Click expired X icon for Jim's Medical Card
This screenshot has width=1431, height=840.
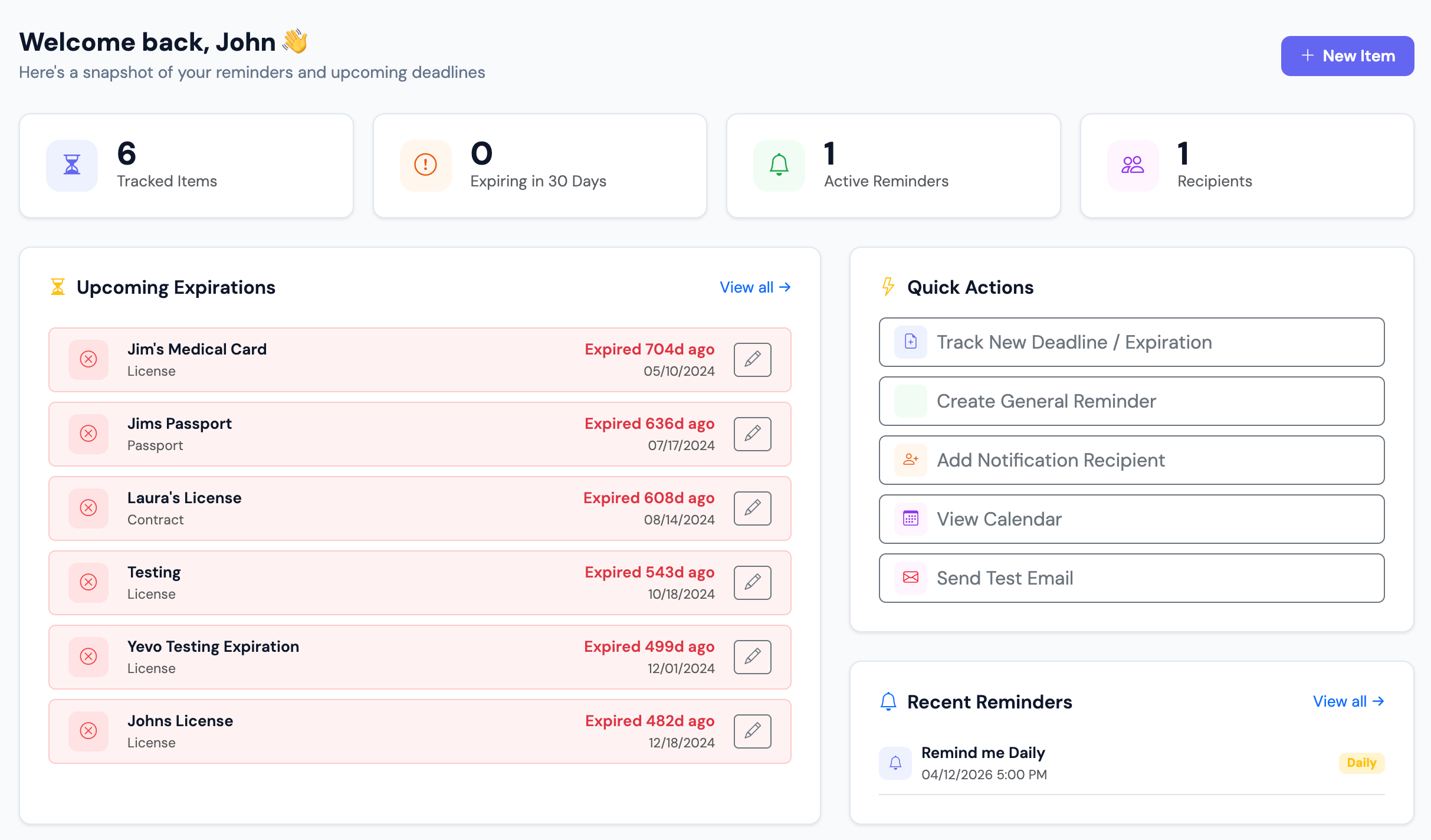point(88,359)
